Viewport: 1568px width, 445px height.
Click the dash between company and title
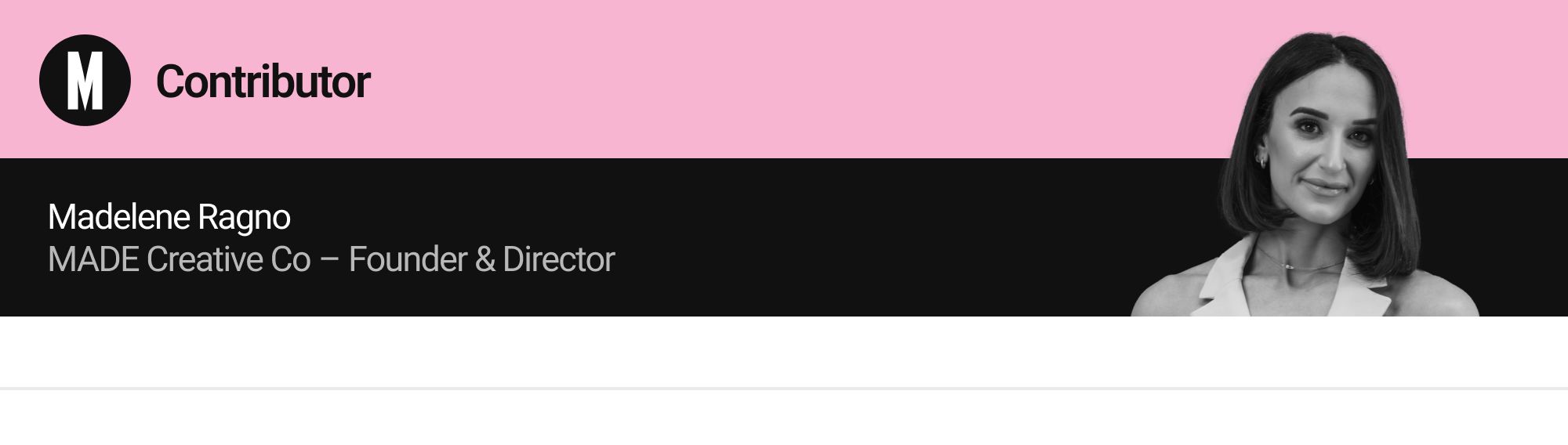coord(329,261)
